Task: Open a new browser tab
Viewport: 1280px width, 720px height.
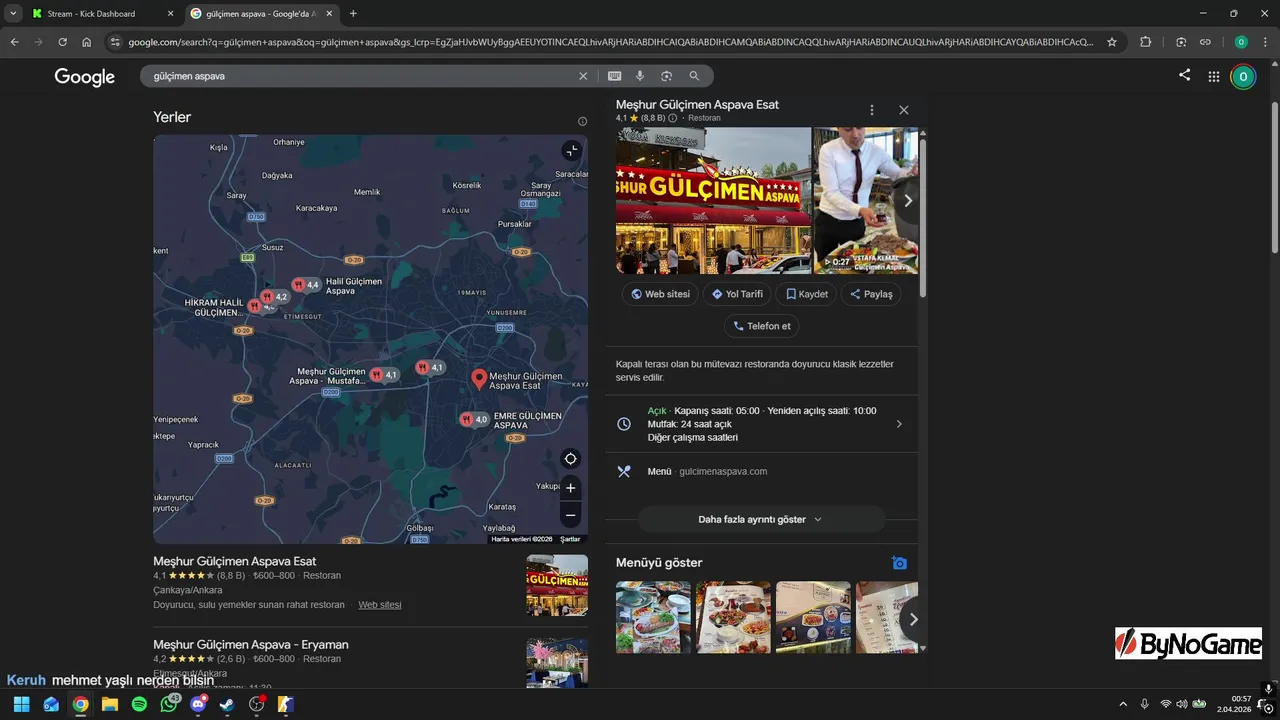Action: click(x=353, y=14)
